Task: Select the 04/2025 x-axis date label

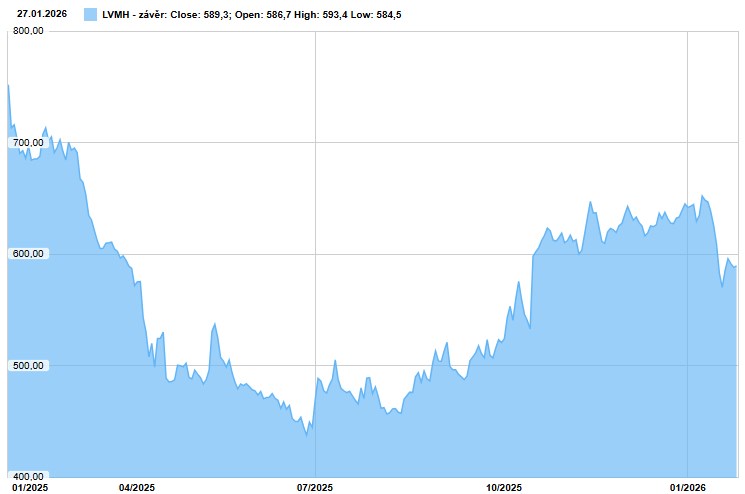Action: point(135,487)
